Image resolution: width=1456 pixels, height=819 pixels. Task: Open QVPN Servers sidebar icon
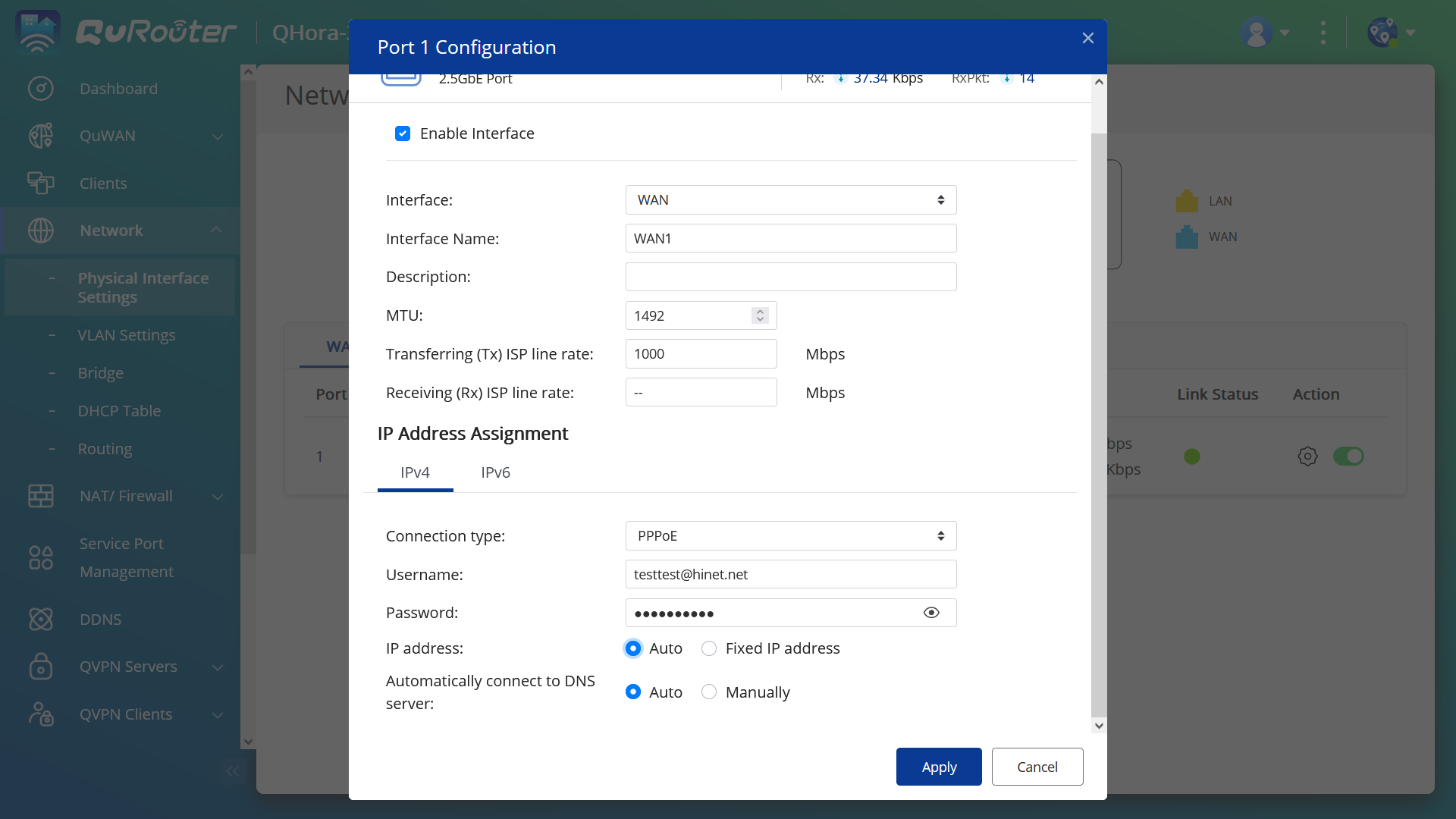pyautogui.click(x=41, y=666)
